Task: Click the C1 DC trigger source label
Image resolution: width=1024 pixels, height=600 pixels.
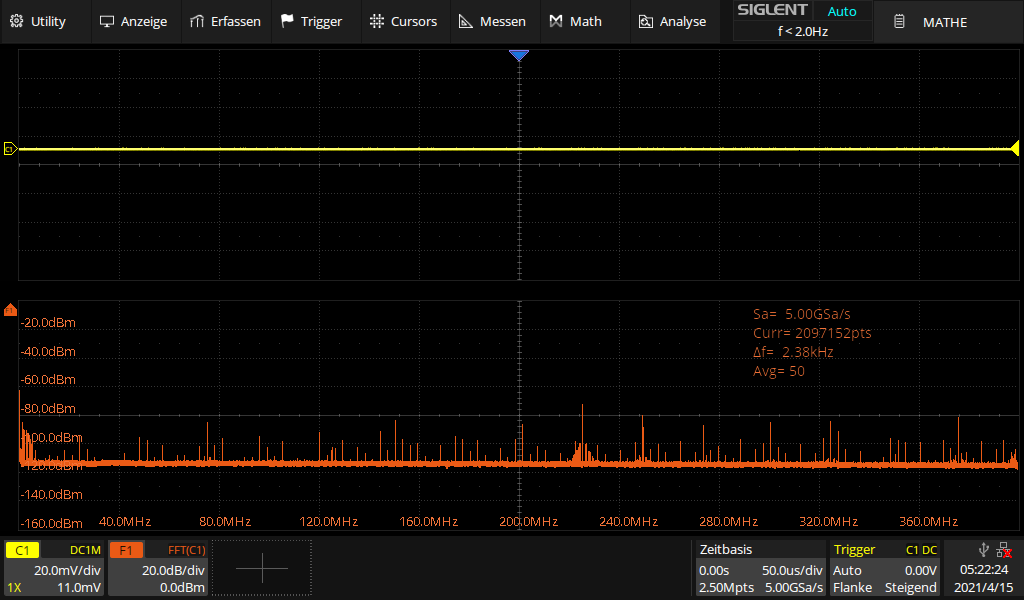Action: tap(921, 550)
